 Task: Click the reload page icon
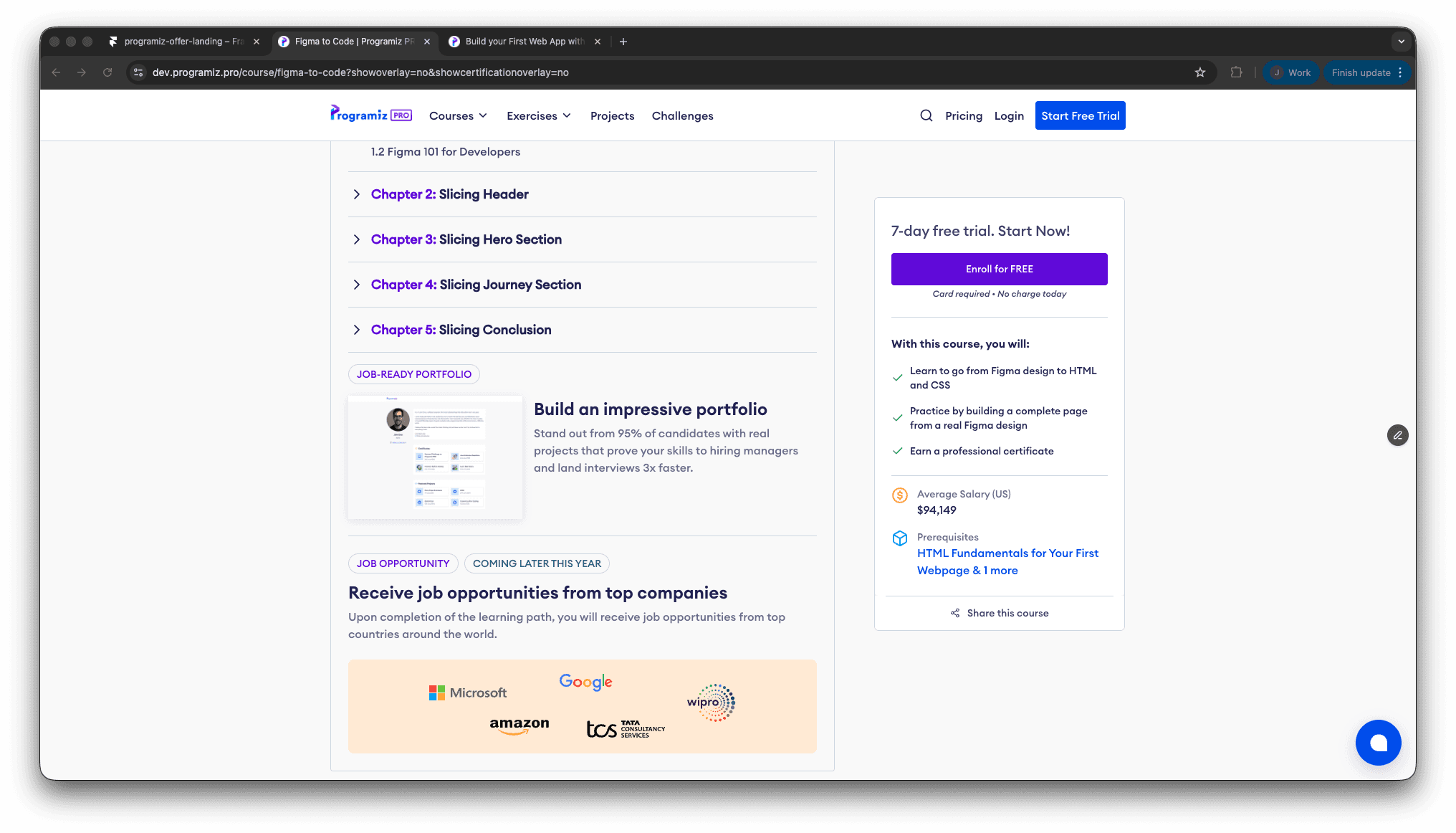tap(107, 72)
